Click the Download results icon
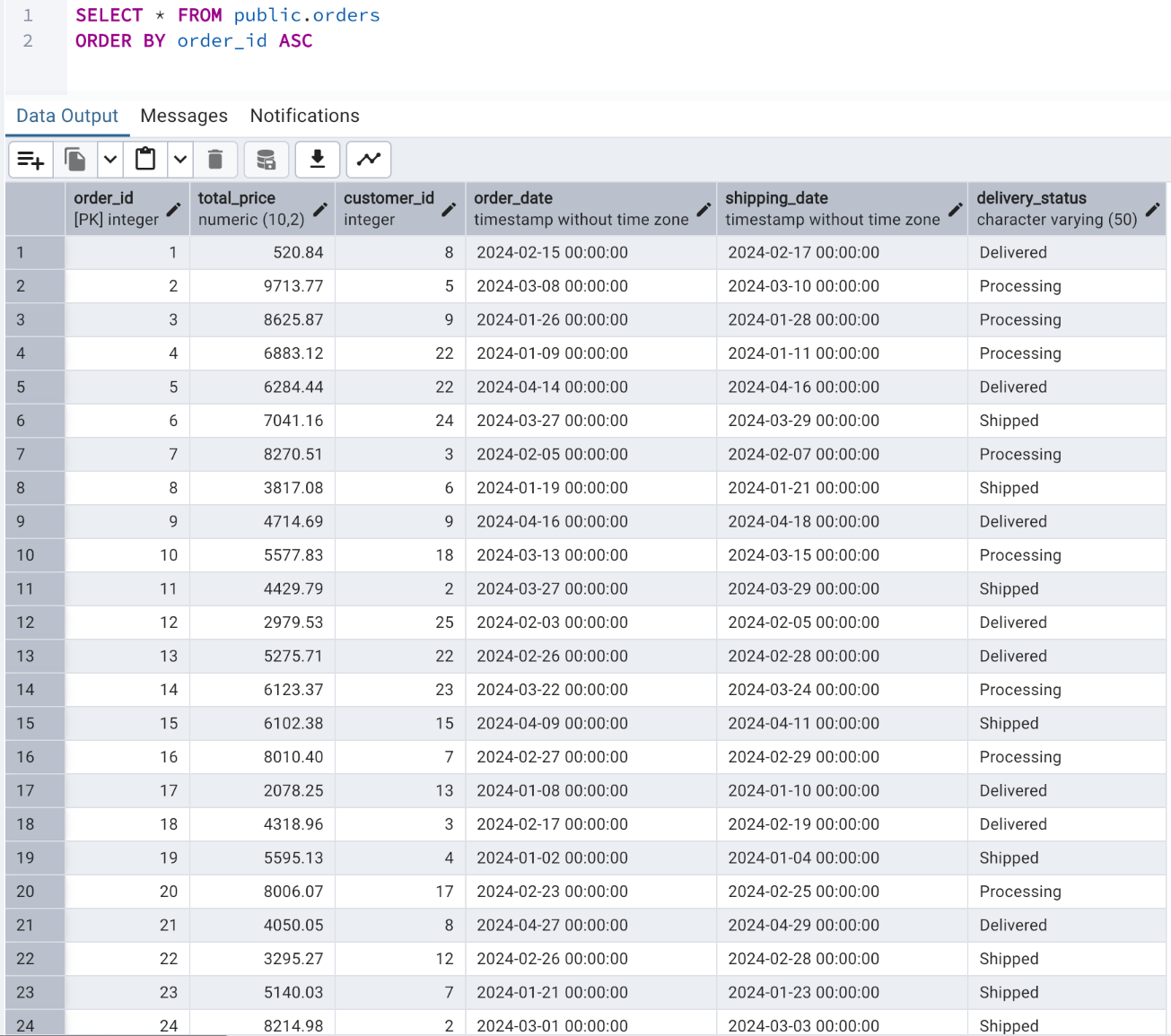This screenshot has height=1036, width=1171. (x=317, y=160)
